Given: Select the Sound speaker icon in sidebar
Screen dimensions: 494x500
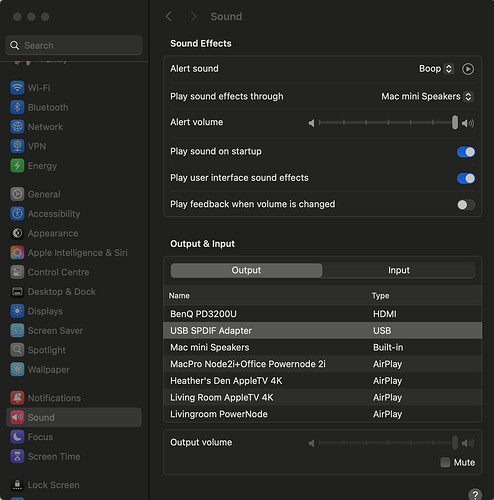Looking at the screenshot, I should (17, 417).
